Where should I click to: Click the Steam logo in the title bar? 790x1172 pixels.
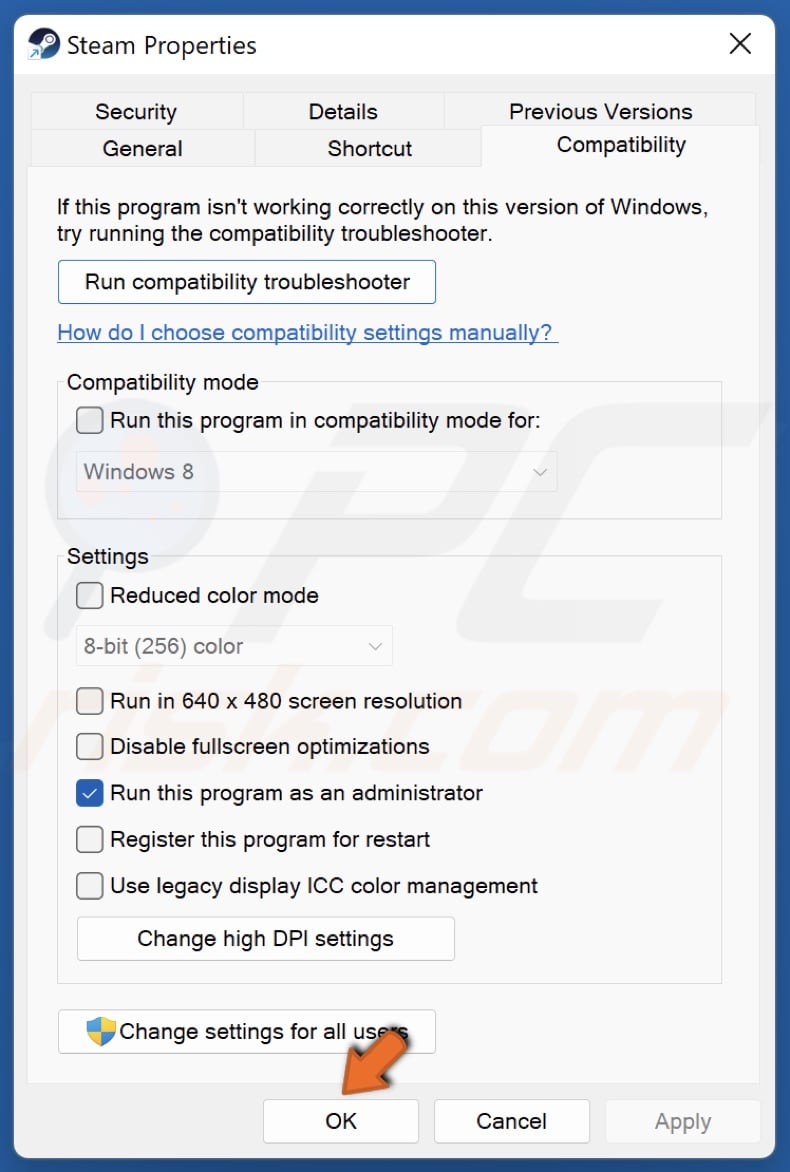pos(44,44)
